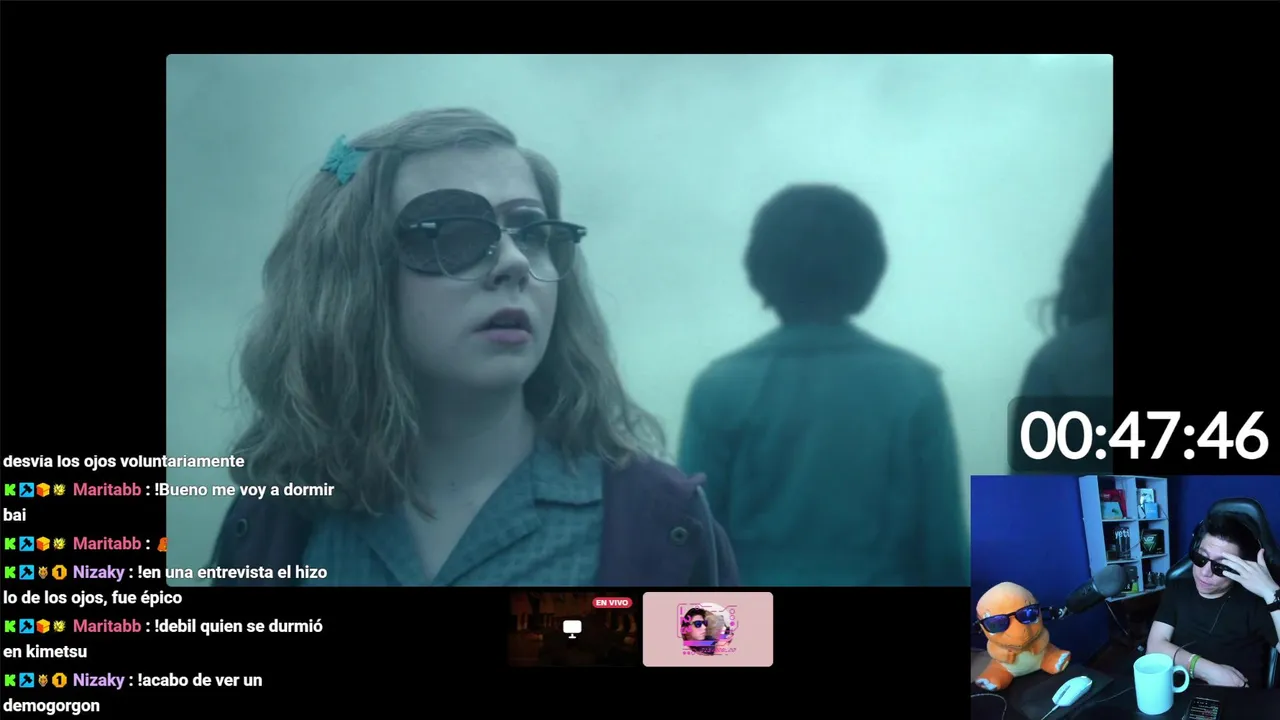The image size is (1280, 720).
Task: Open Maritabb's name beside "debil quien se durmió"
Action: (x=107, y=626)
